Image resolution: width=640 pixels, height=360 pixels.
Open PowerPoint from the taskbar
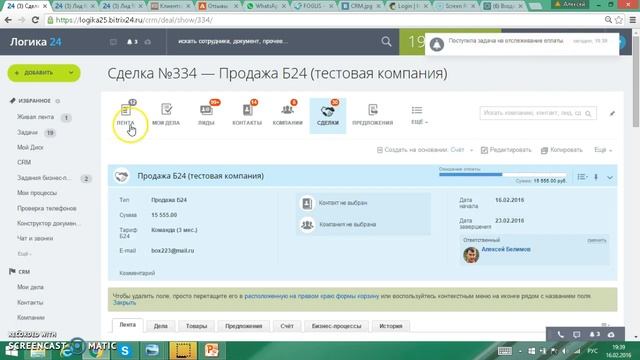coord(211,350)
